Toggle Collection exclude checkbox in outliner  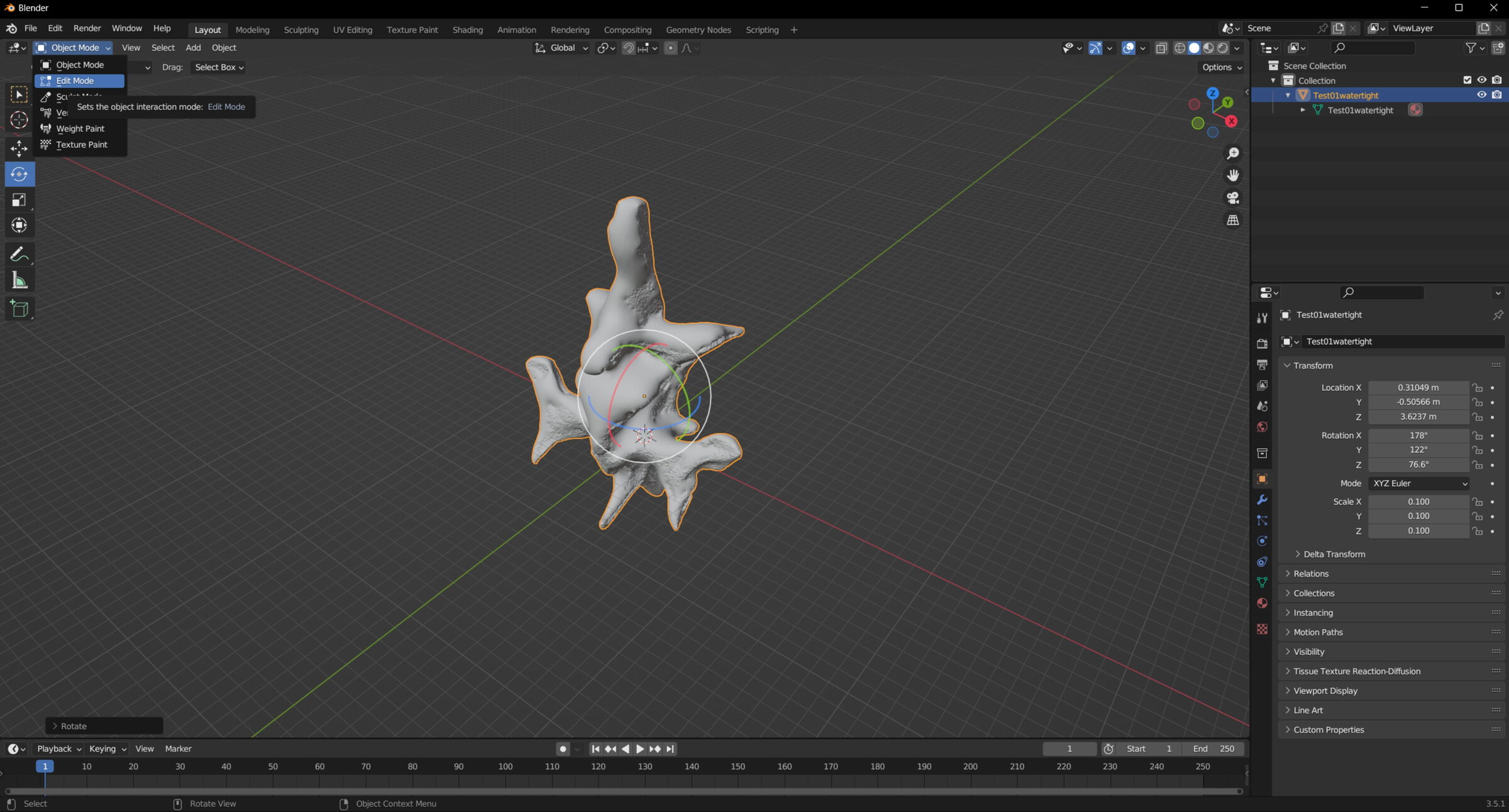point(1468,80)
